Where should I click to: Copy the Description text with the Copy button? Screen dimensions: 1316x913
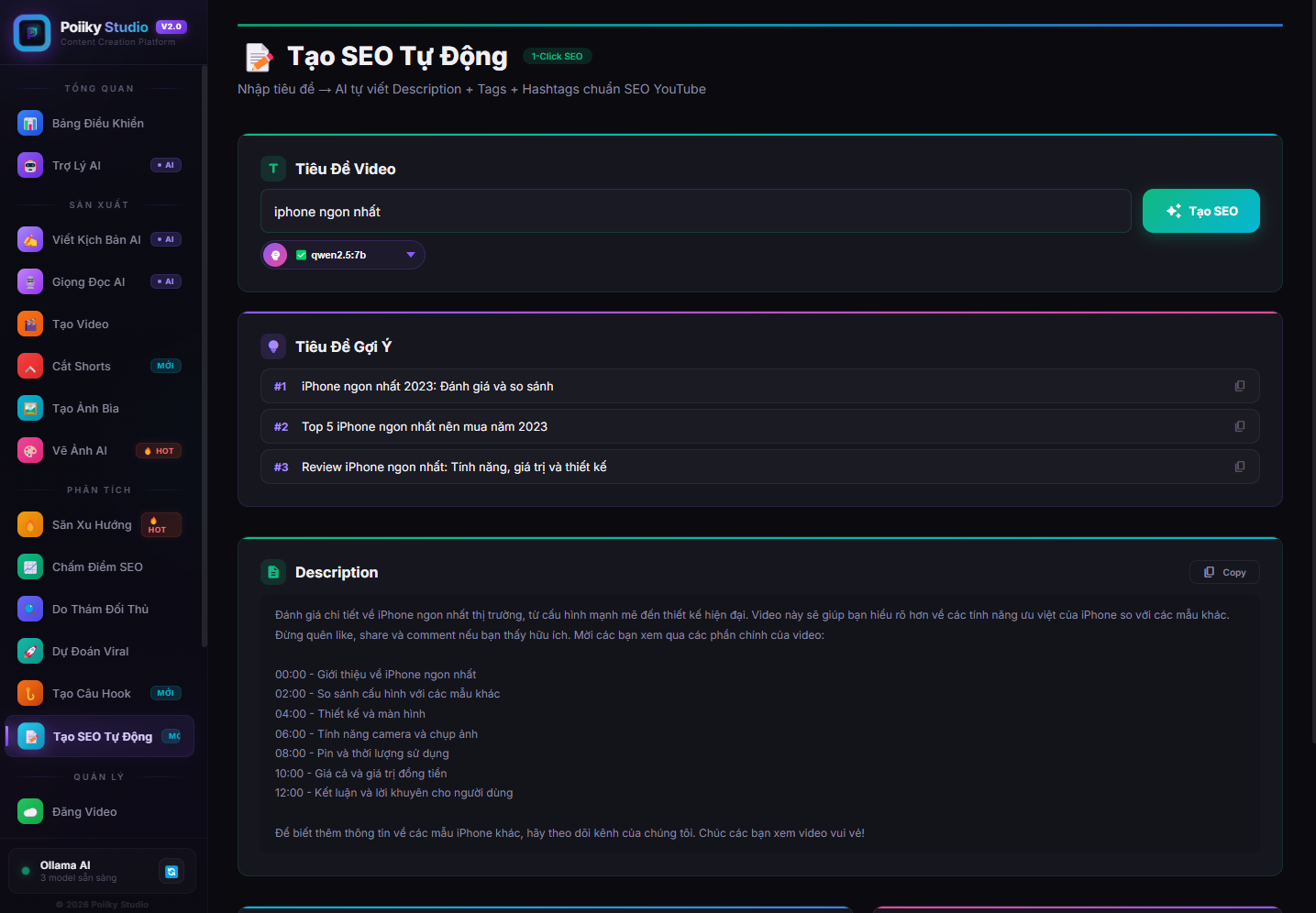[1224, 572]
